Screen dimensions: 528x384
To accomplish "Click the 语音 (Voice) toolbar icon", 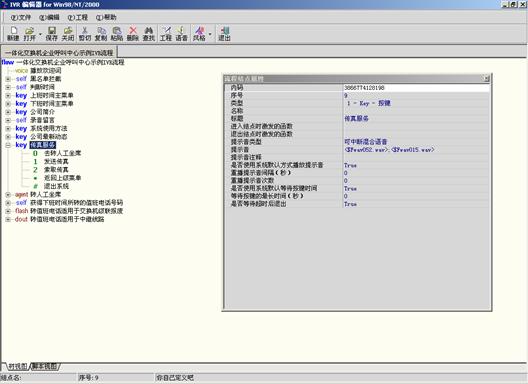I will click(x=182, y=34).
